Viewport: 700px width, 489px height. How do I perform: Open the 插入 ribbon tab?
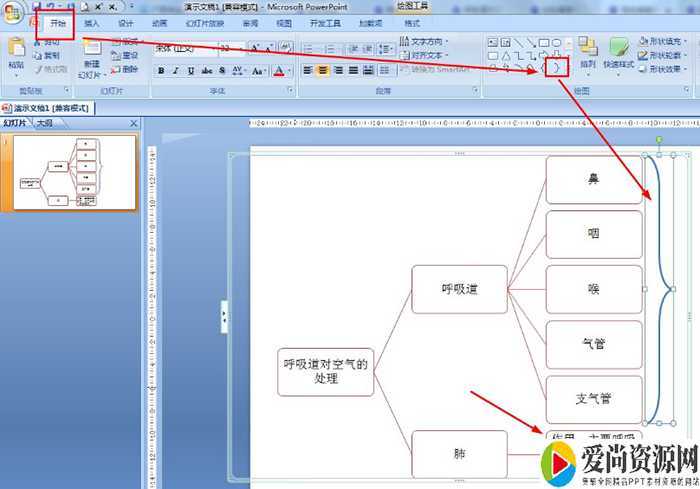tap(92, 23)
